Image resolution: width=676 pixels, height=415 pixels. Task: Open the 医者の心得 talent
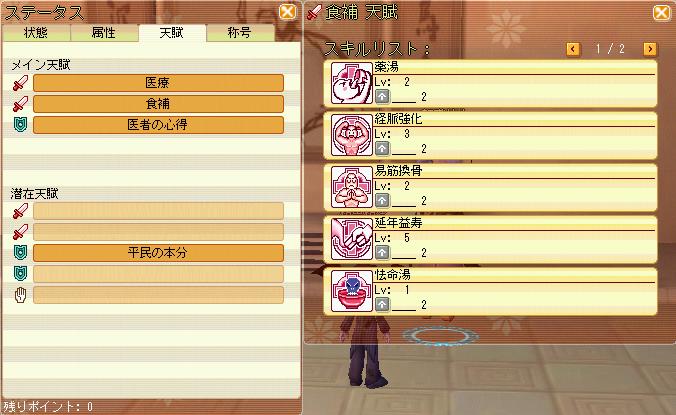coord(158,125)
